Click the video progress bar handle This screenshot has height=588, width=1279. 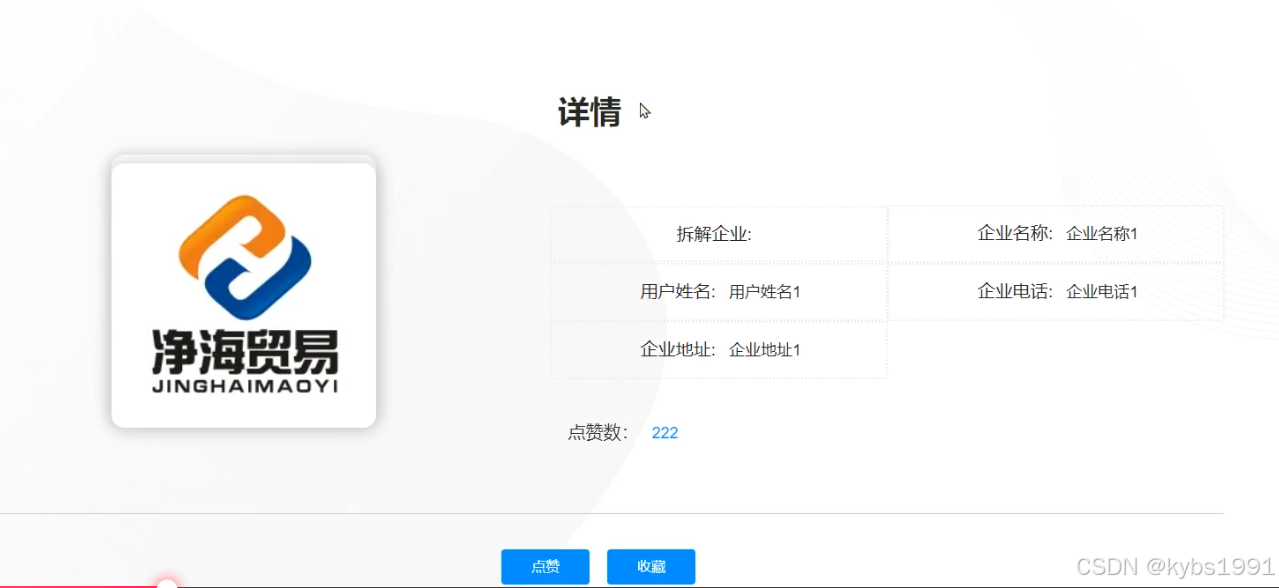coord(167,584)
